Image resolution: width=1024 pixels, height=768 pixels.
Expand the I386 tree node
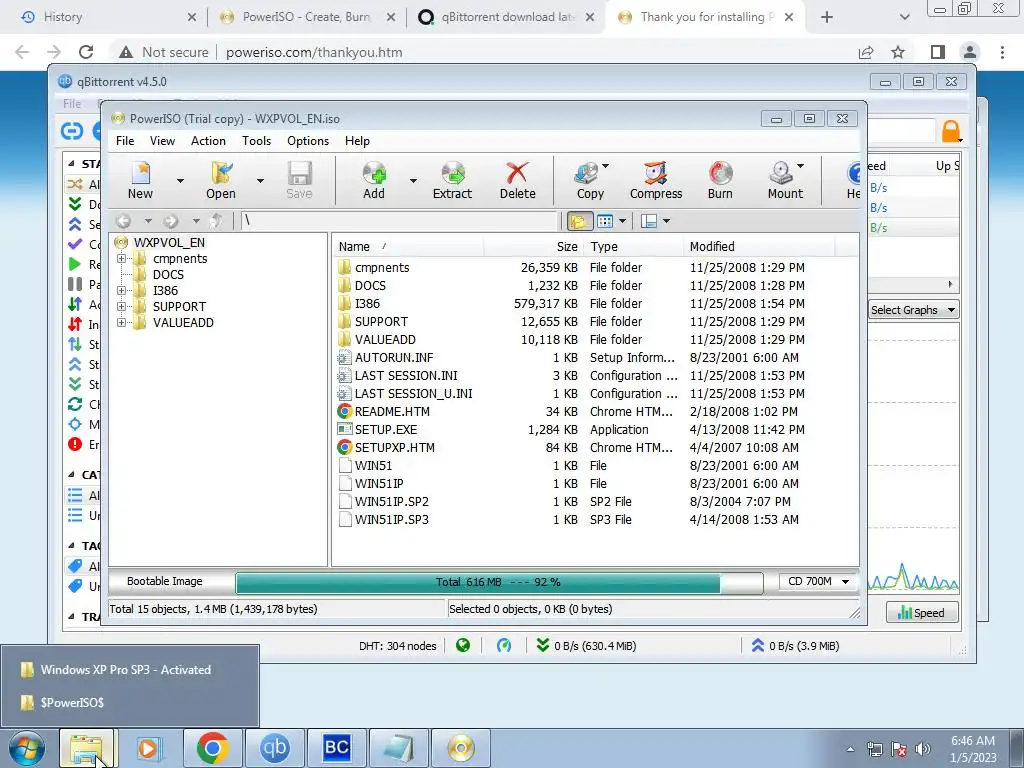121,291
